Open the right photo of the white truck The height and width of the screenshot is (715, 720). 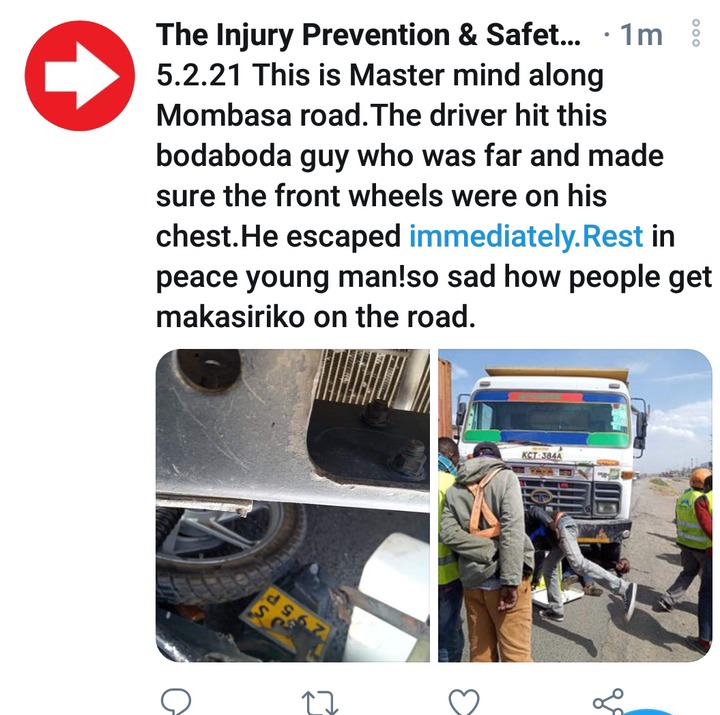575,505
